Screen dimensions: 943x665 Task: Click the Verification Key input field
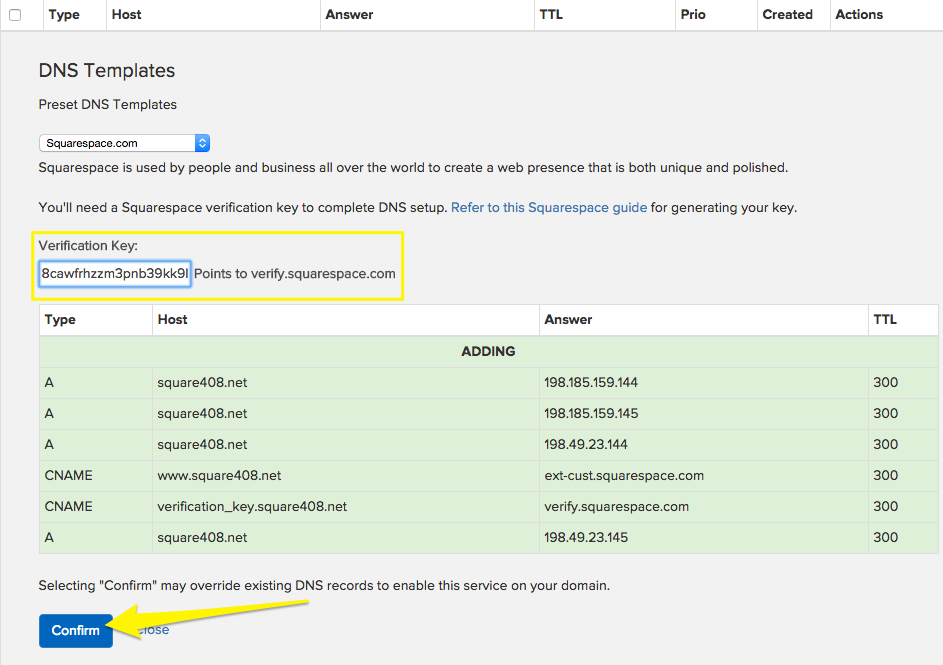pos(114,274)
